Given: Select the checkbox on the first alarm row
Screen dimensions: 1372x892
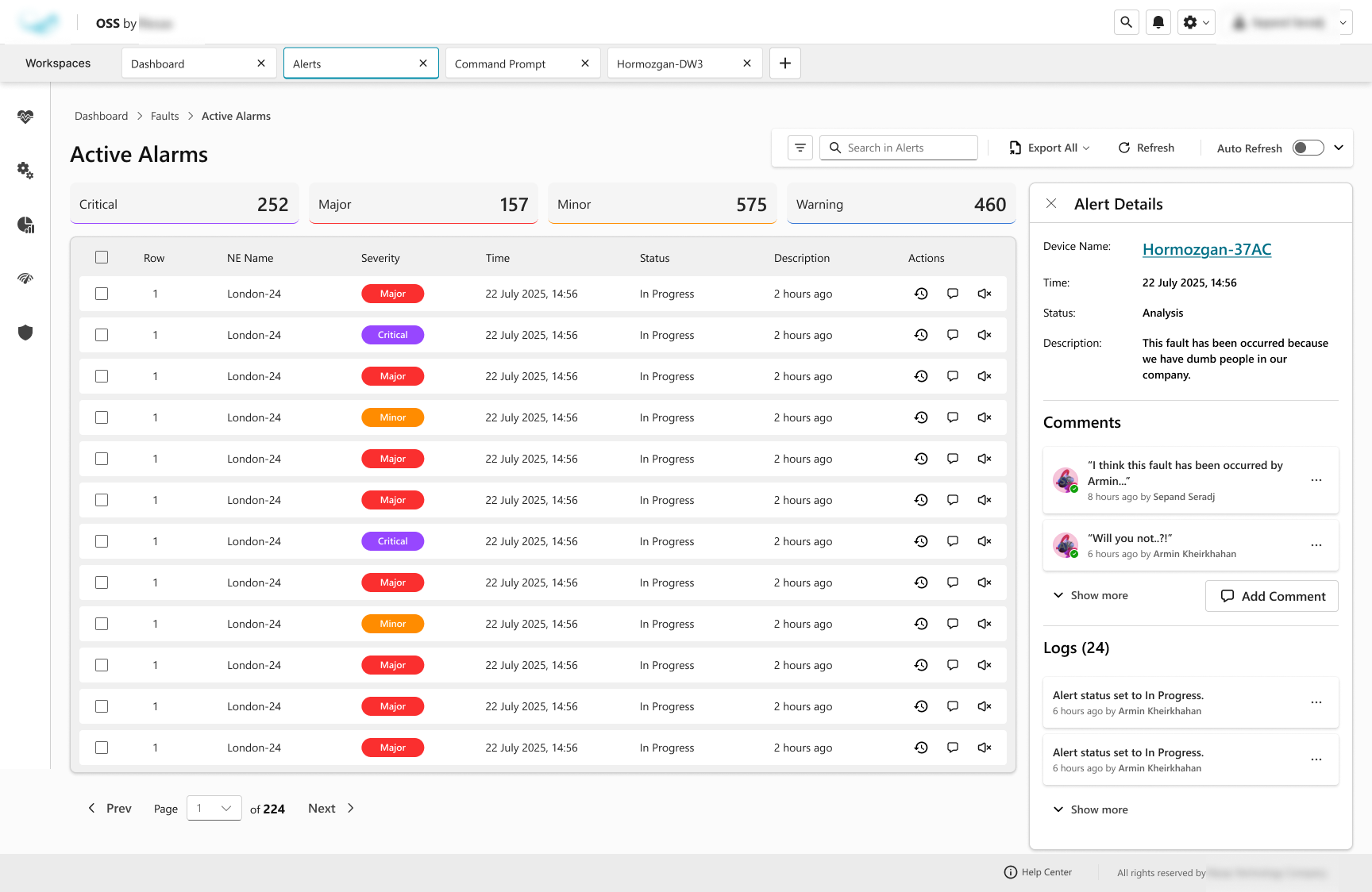Looking at the screenshot, I should coord(102,294).
